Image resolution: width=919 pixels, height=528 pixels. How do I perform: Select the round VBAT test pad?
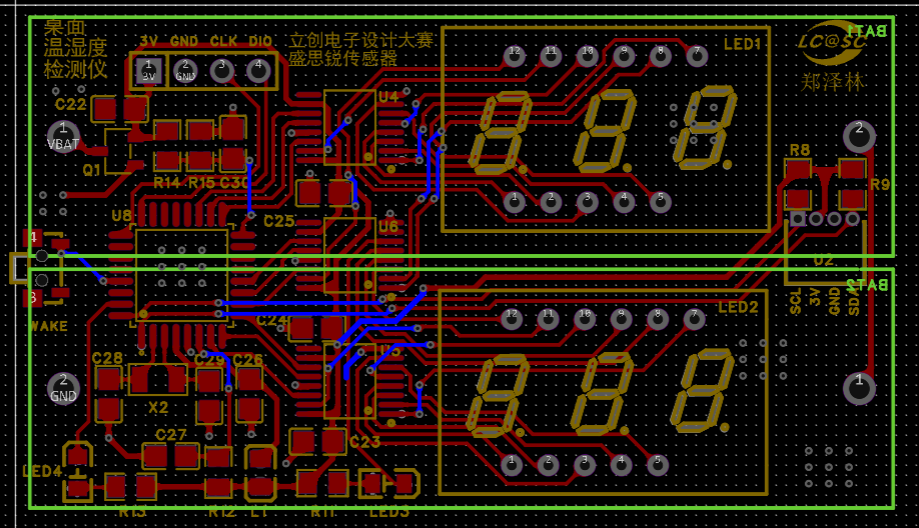click(63, 136)
